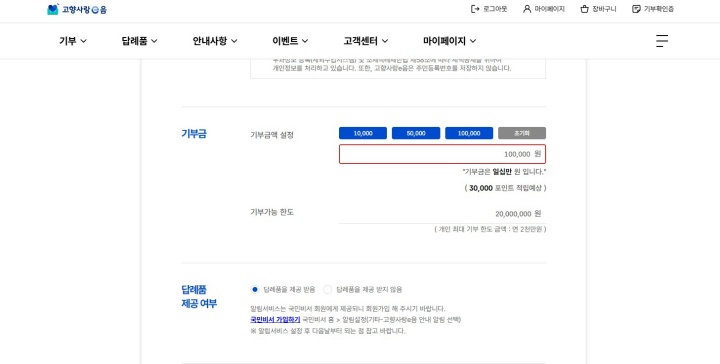Viewport: 720px width, 364px height.
Task: Open the 기부 menu label
Action: (68, 41)
